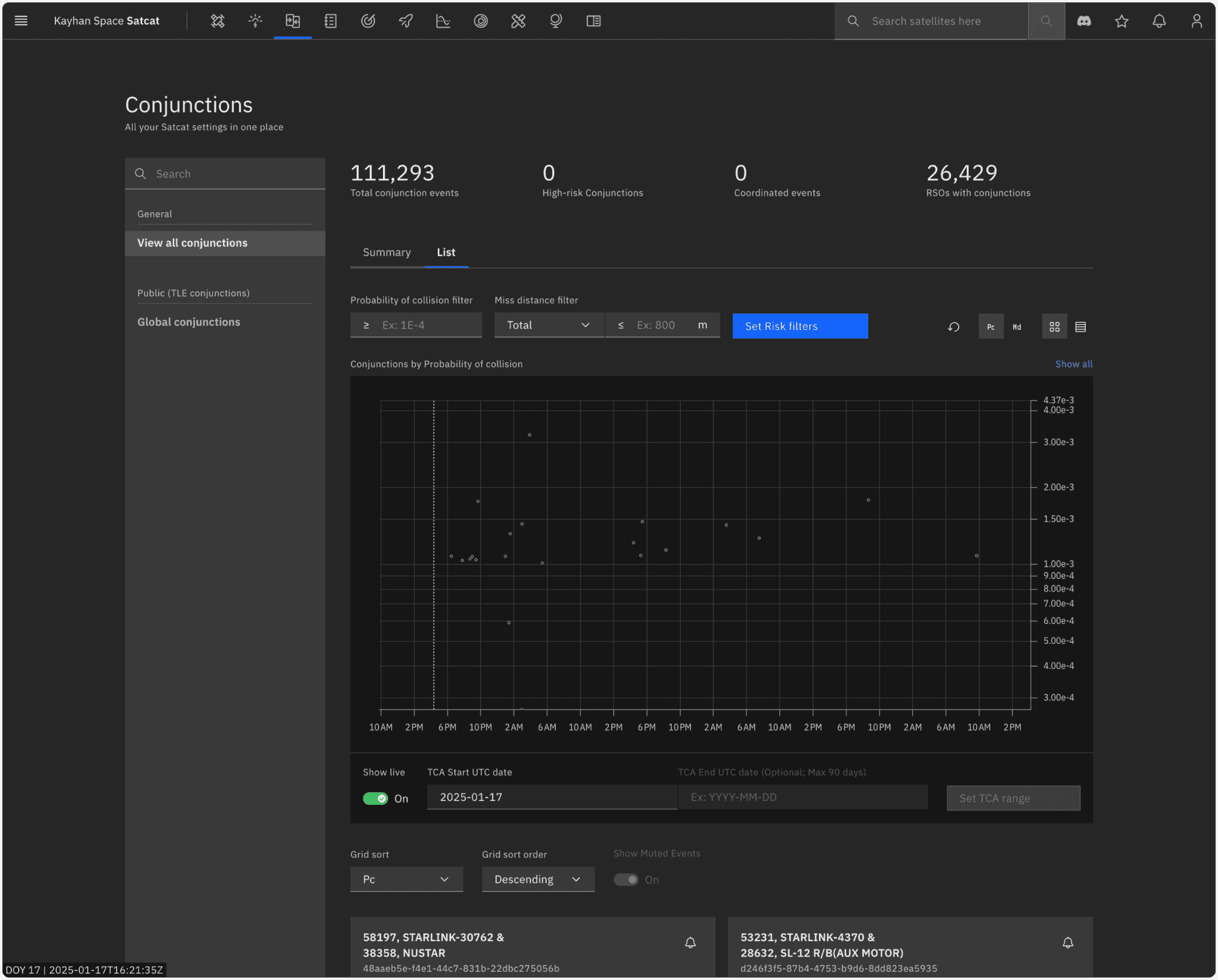Screen dimensions: 1218x980
Task: Toggle Show Muted Events switch
Action: (x=626, y=879)
